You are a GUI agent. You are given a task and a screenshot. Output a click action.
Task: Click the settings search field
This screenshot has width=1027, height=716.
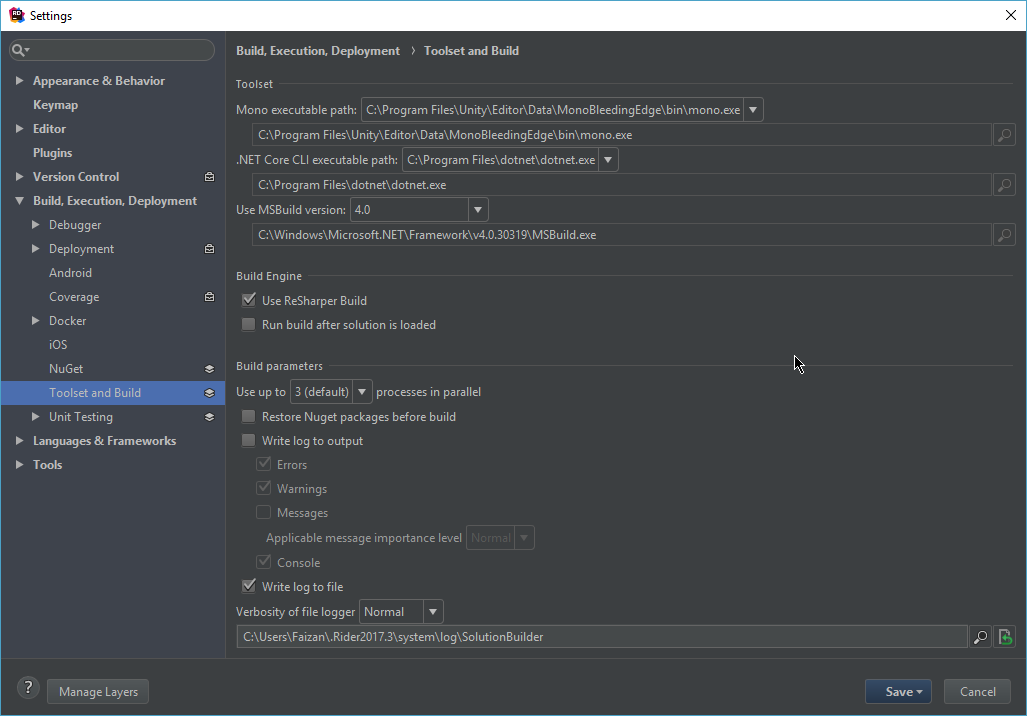(x=111, y=49)
